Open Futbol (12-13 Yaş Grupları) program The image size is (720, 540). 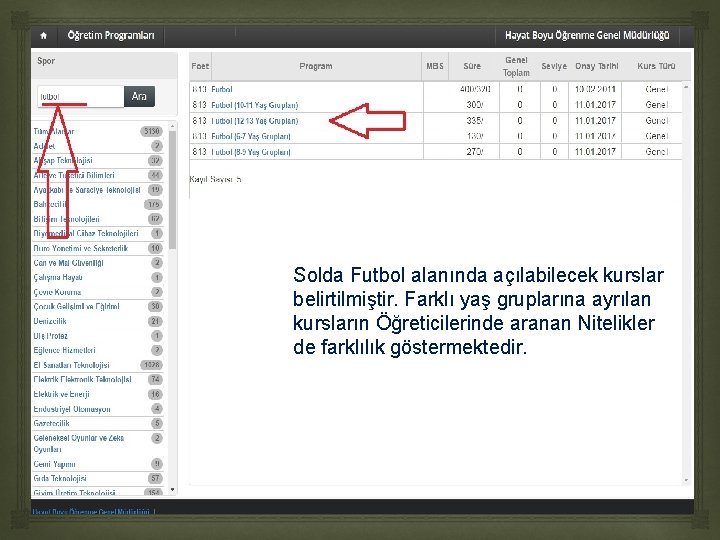point(254,121)
